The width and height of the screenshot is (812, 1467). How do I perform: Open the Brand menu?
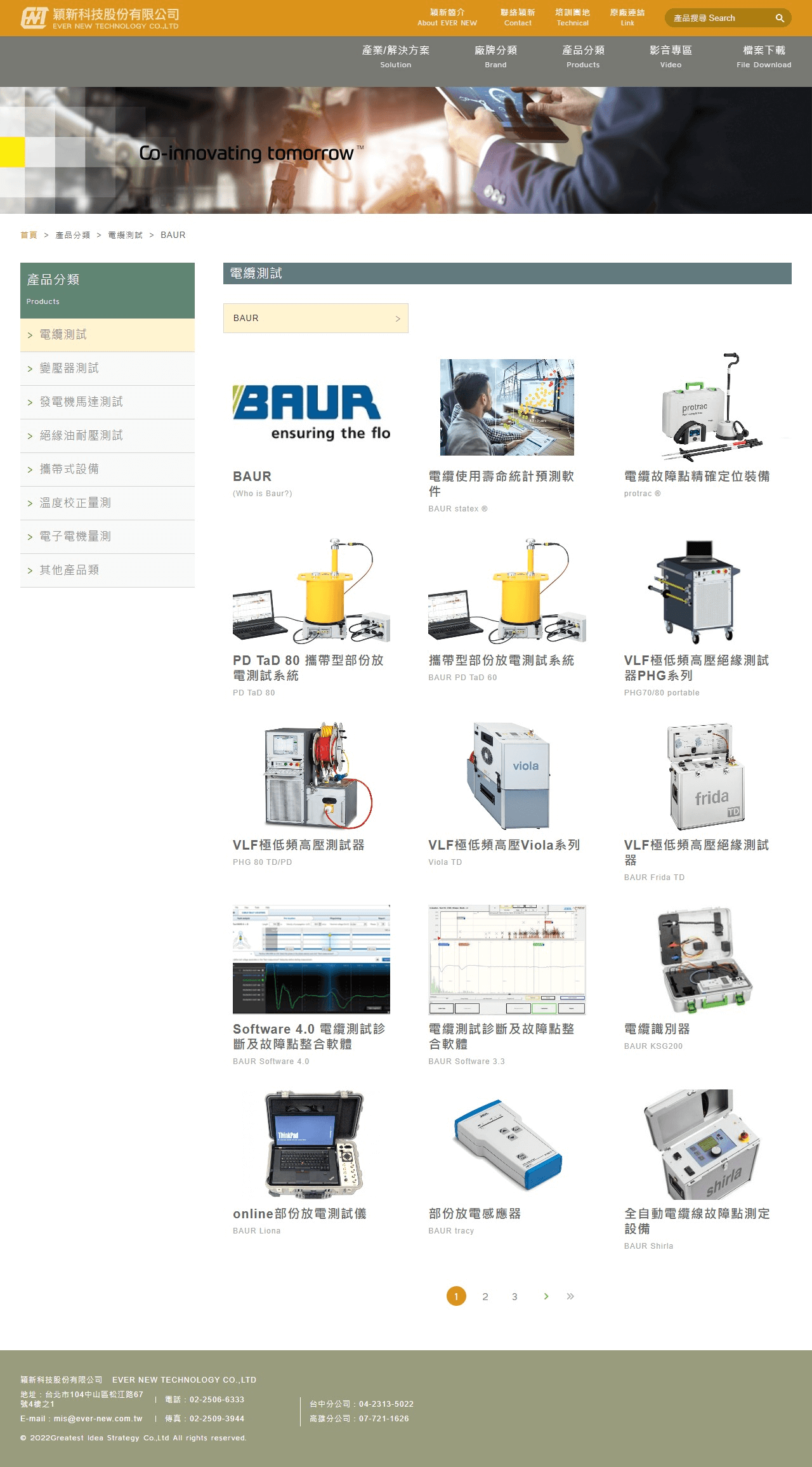(x=495, y=56)
